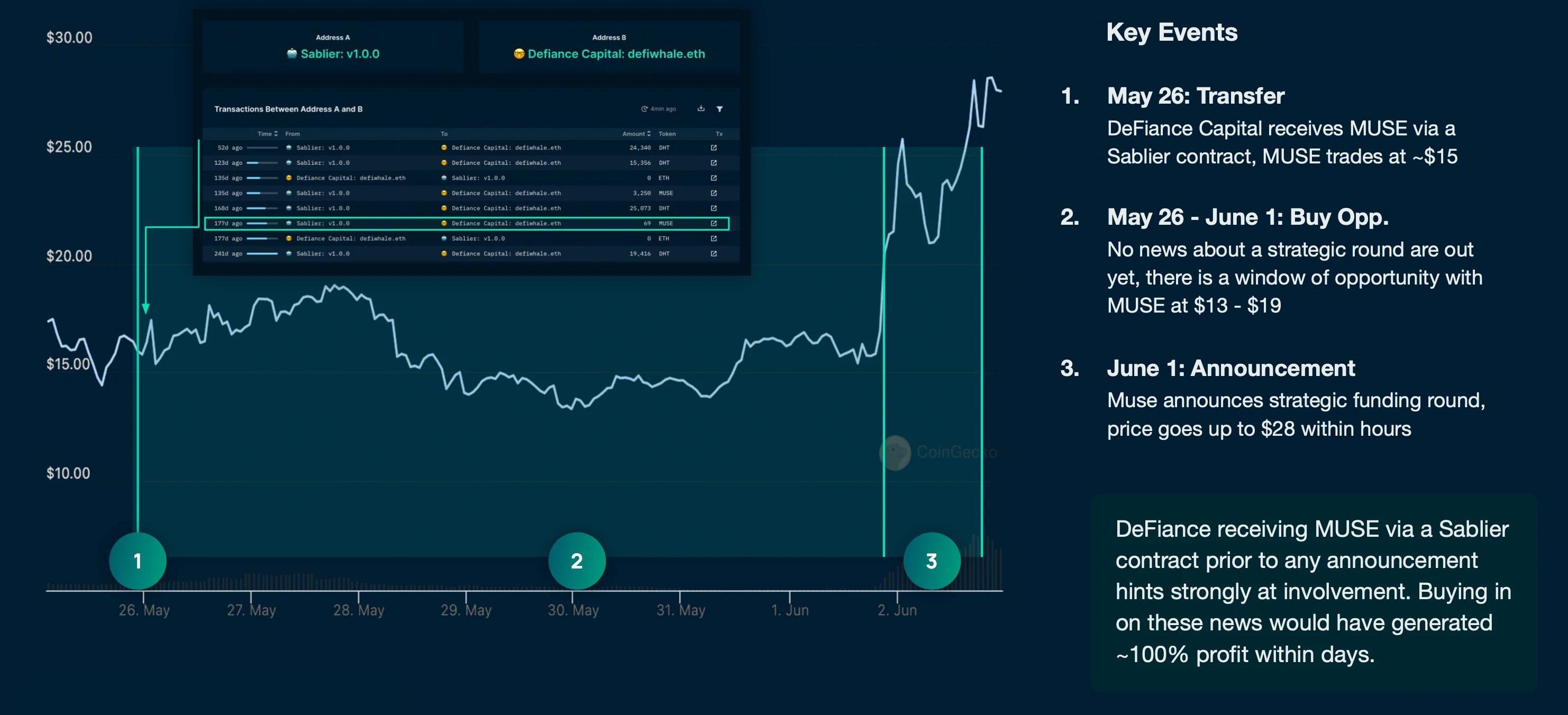This screenshot has height=715, width=1568.
Task: Open Tx link for 24,340 DHT row
Action: tap(714, 148)
